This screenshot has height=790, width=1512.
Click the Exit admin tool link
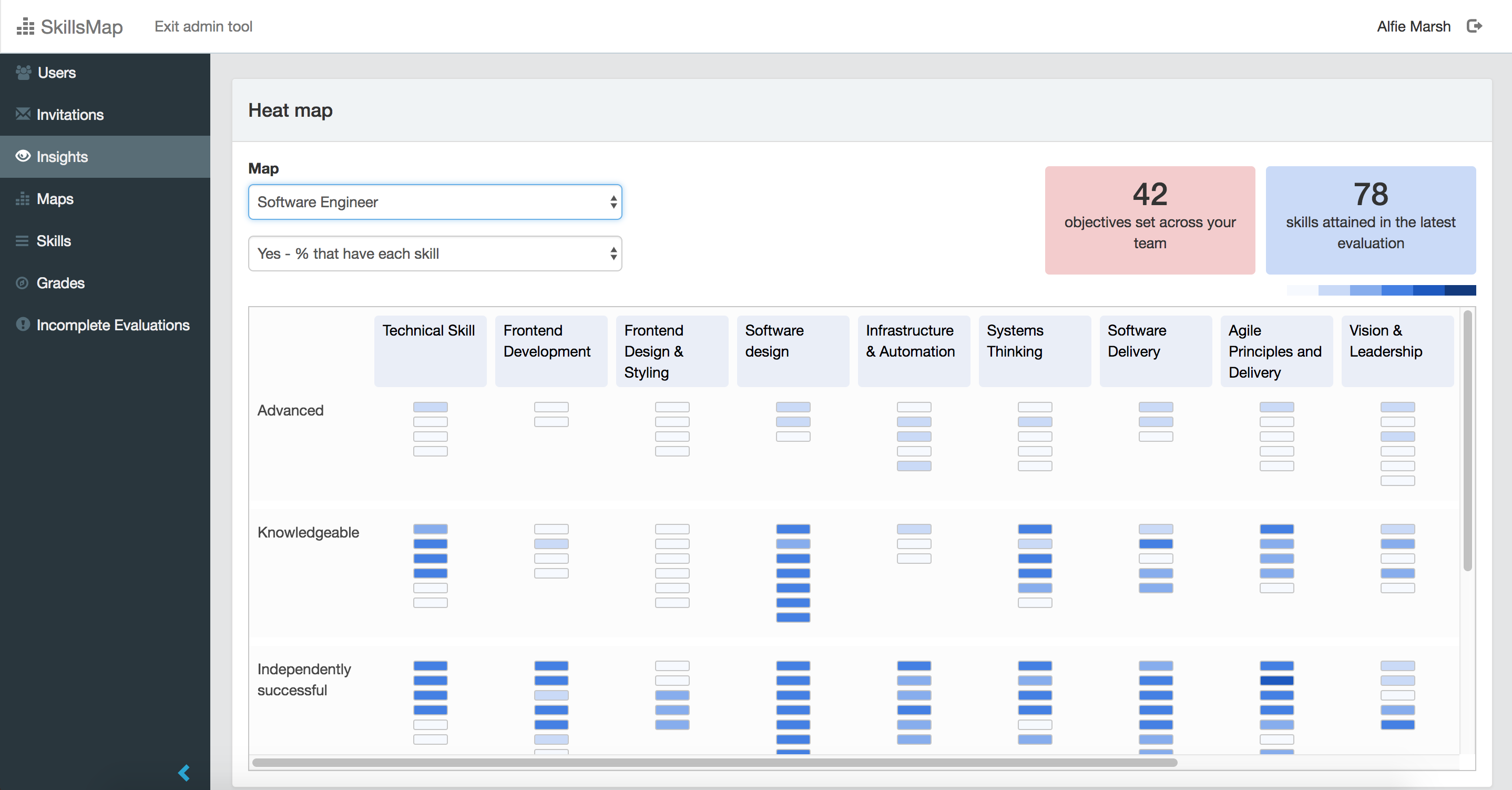(203, 26)
